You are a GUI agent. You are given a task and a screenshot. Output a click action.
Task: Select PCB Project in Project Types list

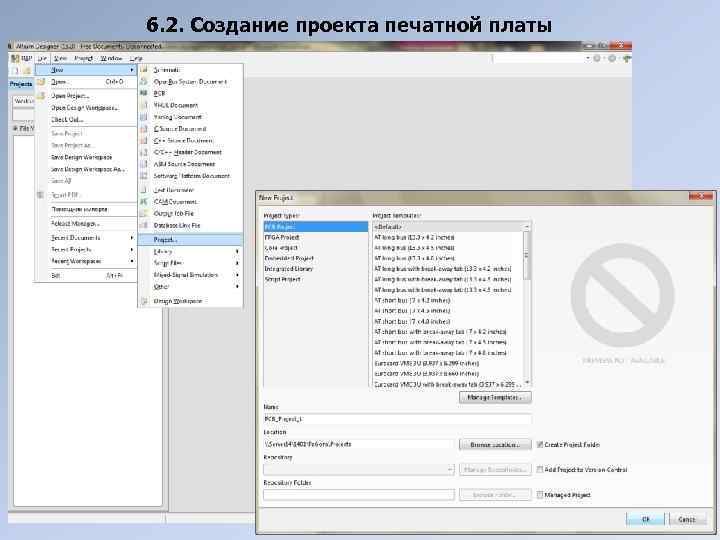[315, 227]
